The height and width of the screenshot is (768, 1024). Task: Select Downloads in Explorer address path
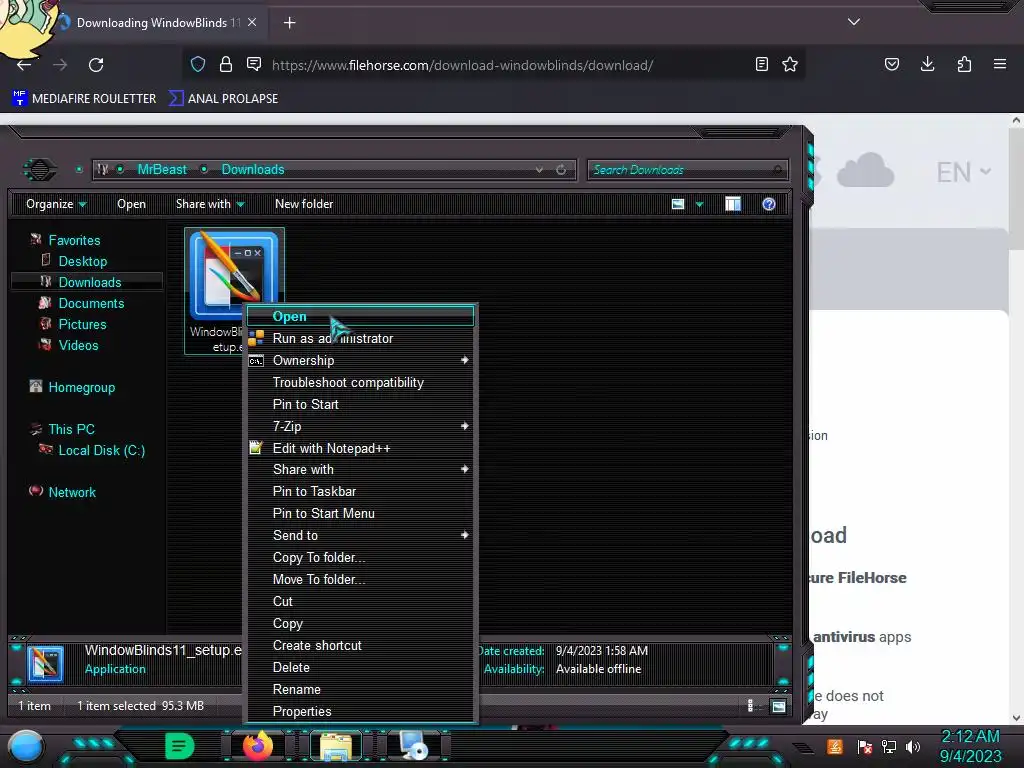[x=253, y=170]
